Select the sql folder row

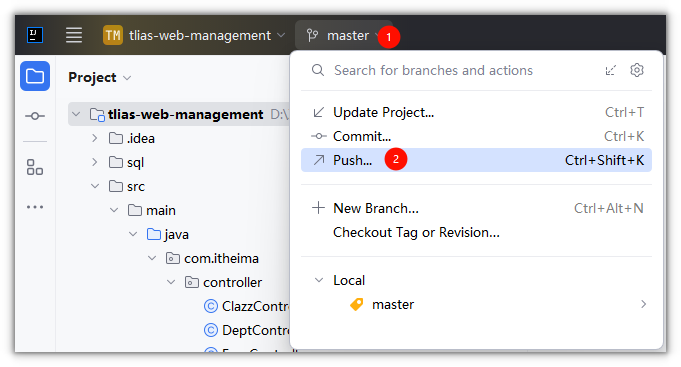(179, 162)
